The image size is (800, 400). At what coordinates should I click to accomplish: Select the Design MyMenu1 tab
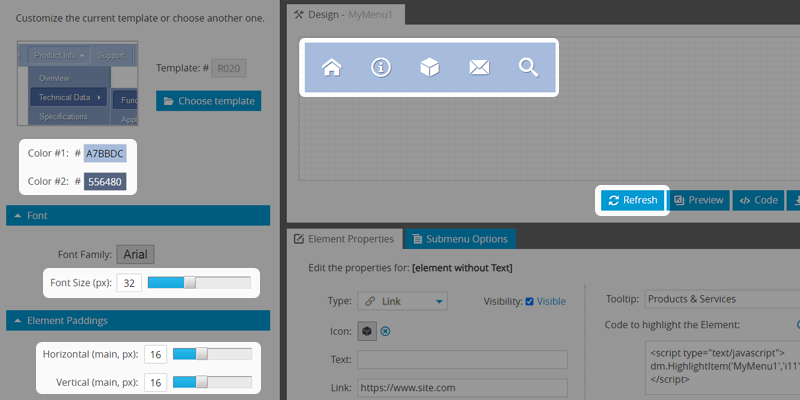(346, 15)
